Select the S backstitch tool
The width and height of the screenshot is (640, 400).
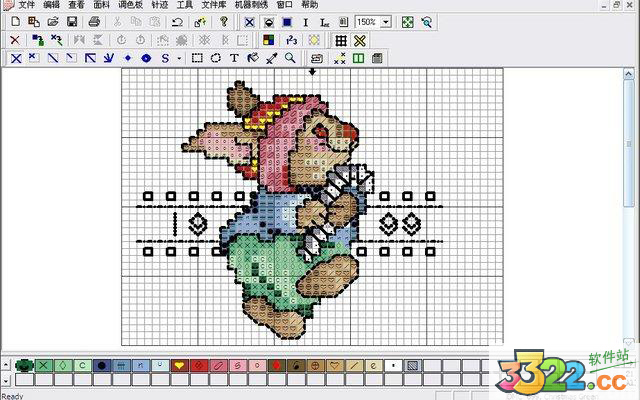[165, 58]
